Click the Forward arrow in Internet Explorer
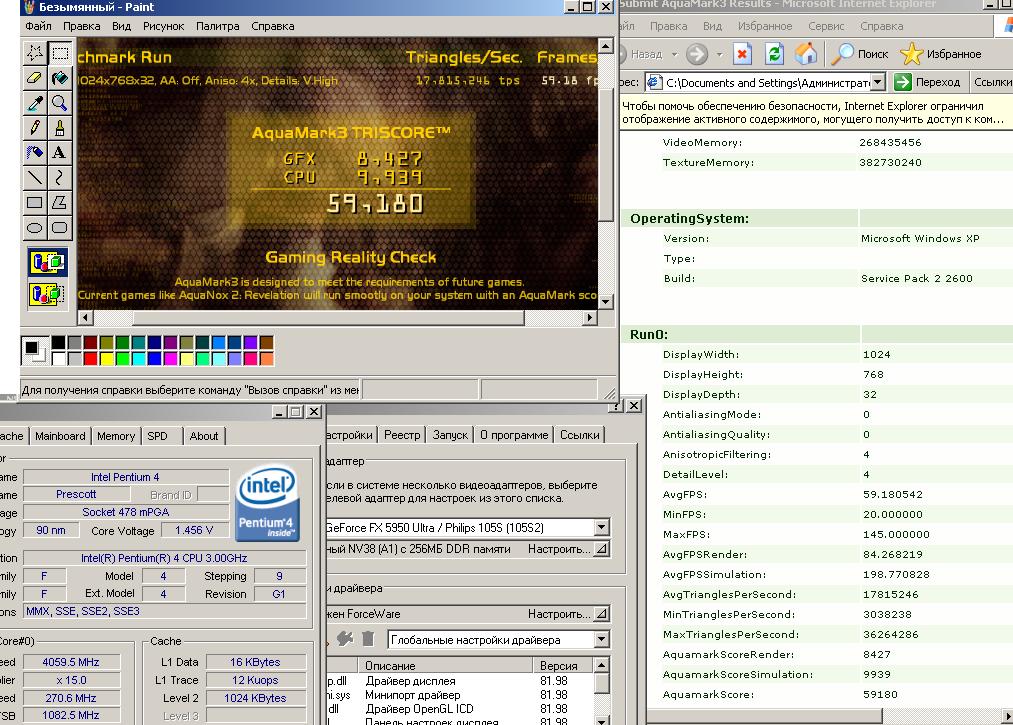1013x725 pixels. point(696,54)
